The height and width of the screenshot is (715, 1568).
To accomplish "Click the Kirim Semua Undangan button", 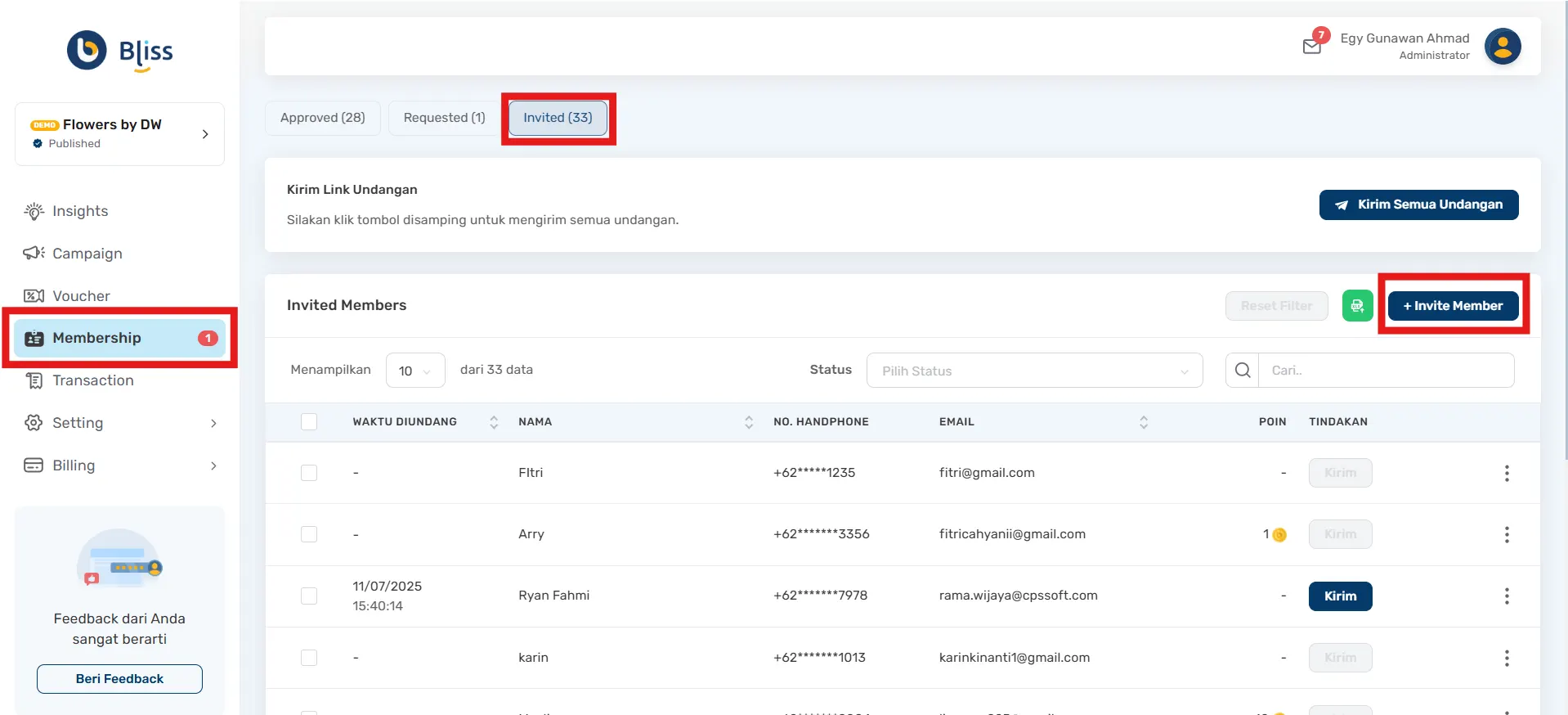I will (x=1418, y=205).
